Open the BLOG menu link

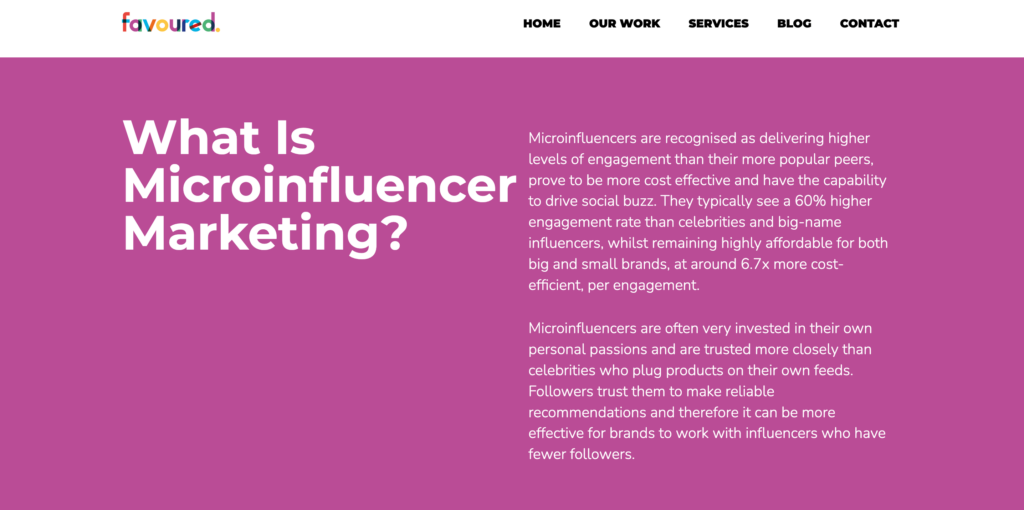794,23
